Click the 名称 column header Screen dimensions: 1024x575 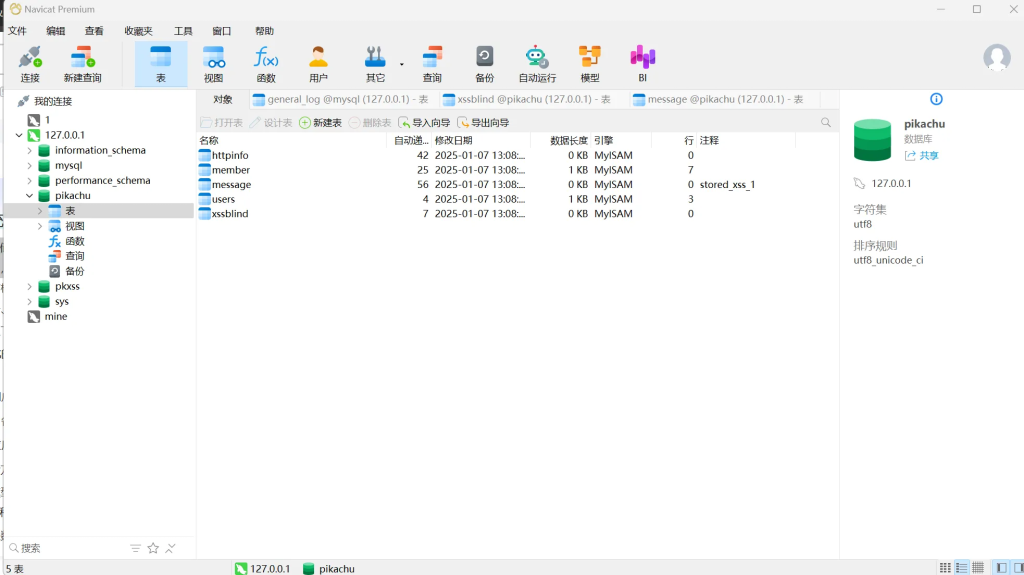coord(291,140)
